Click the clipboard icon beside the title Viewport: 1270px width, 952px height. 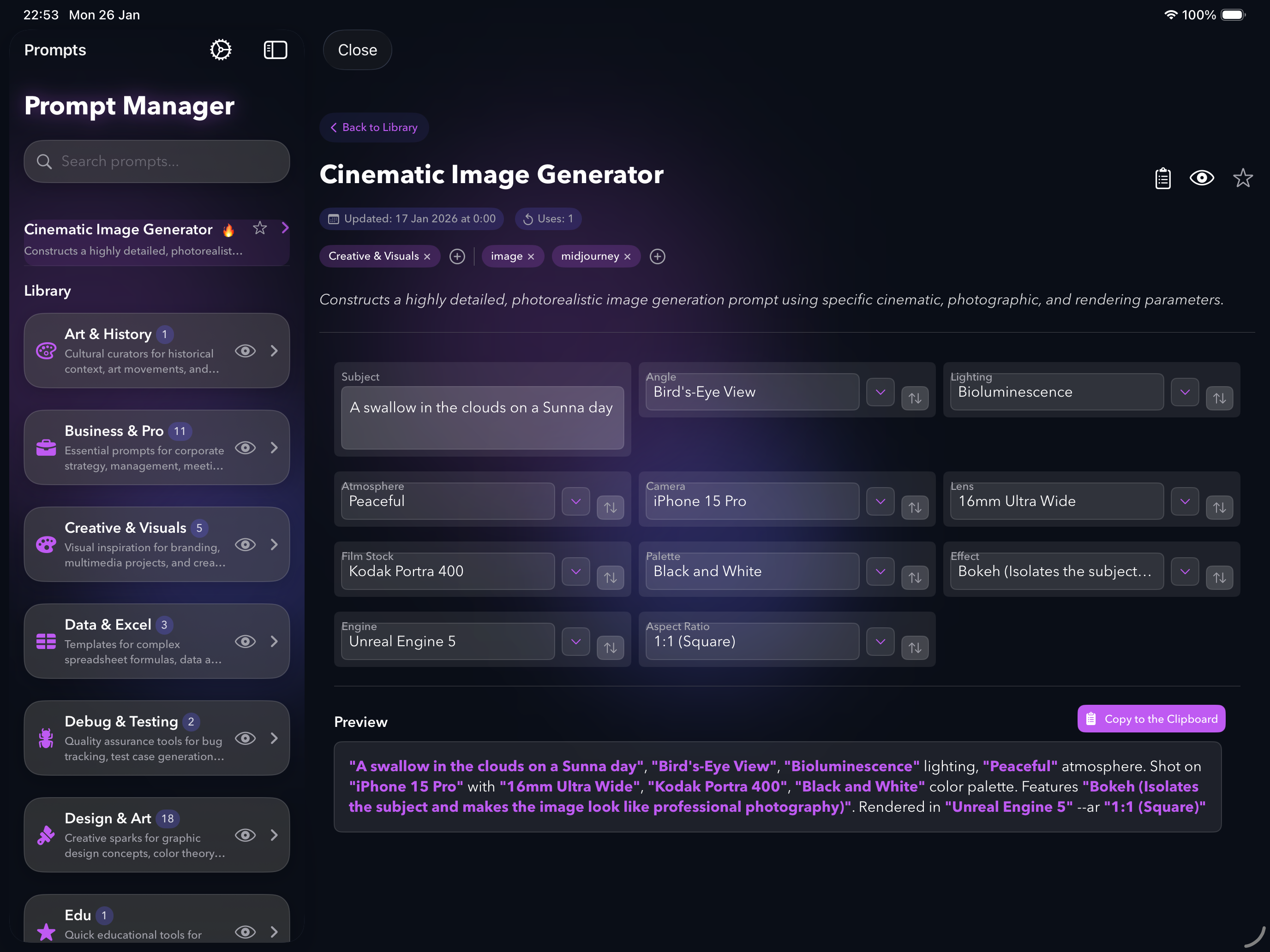coord(1162,178)
